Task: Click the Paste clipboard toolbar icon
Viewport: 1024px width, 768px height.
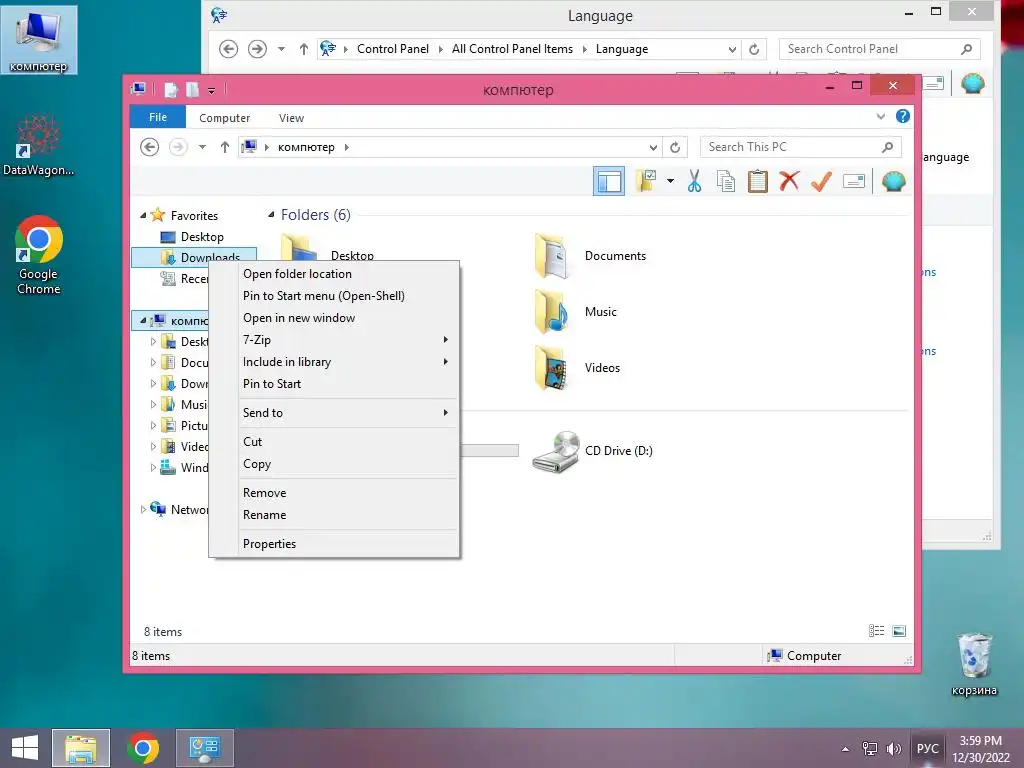Action: point(758,181)
